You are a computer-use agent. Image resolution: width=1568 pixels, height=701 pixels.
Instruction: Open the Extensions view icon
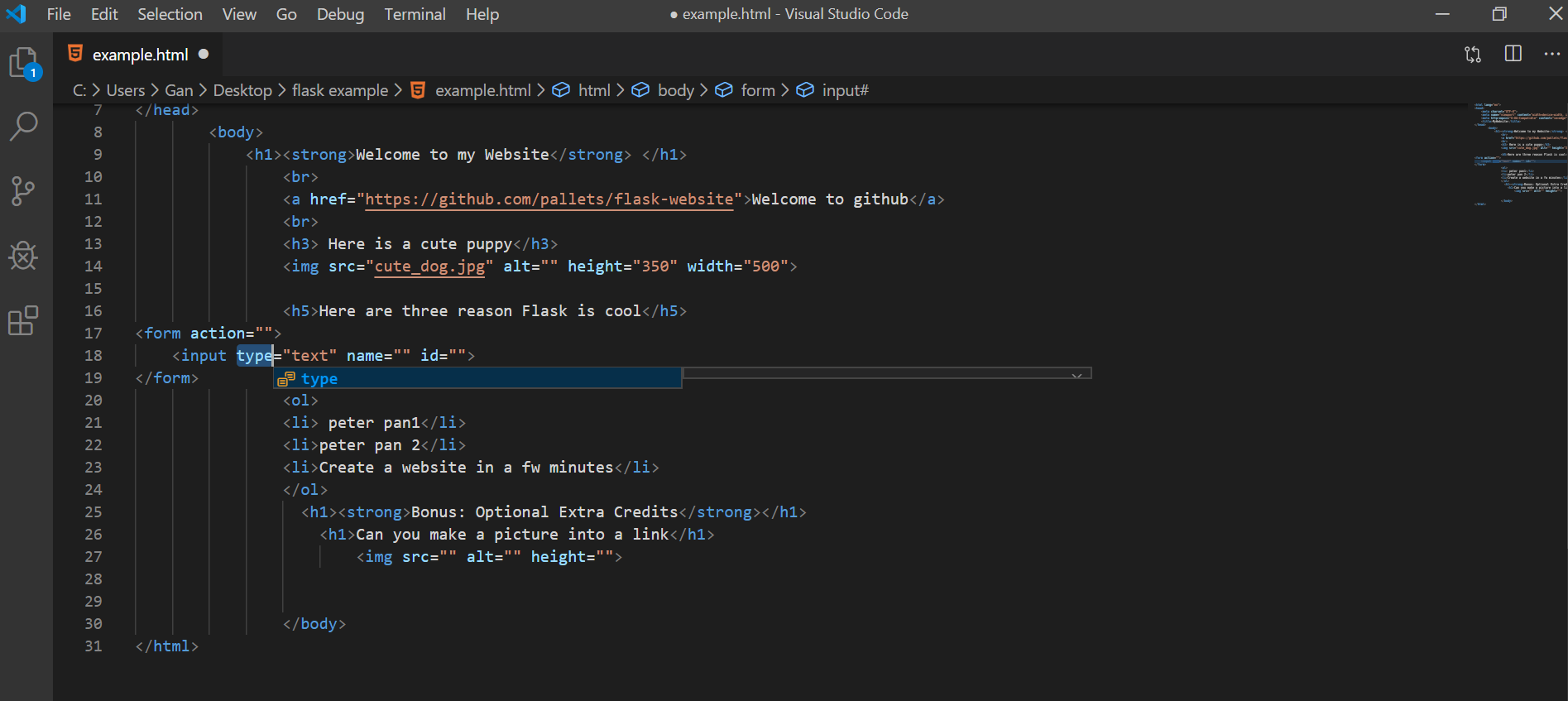tap(23, 320)
